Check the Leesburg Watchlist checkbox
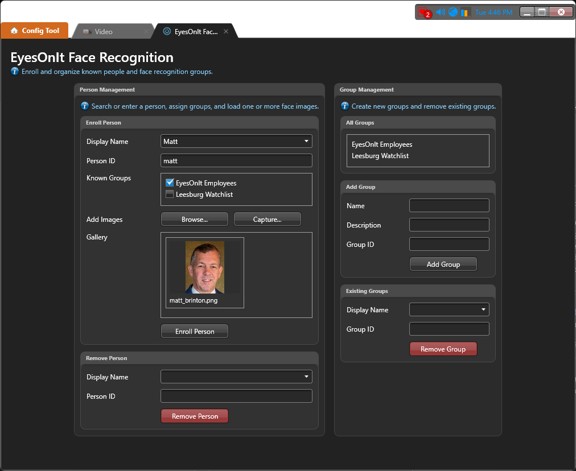This screenshot has height=471, width=576. 169,194
